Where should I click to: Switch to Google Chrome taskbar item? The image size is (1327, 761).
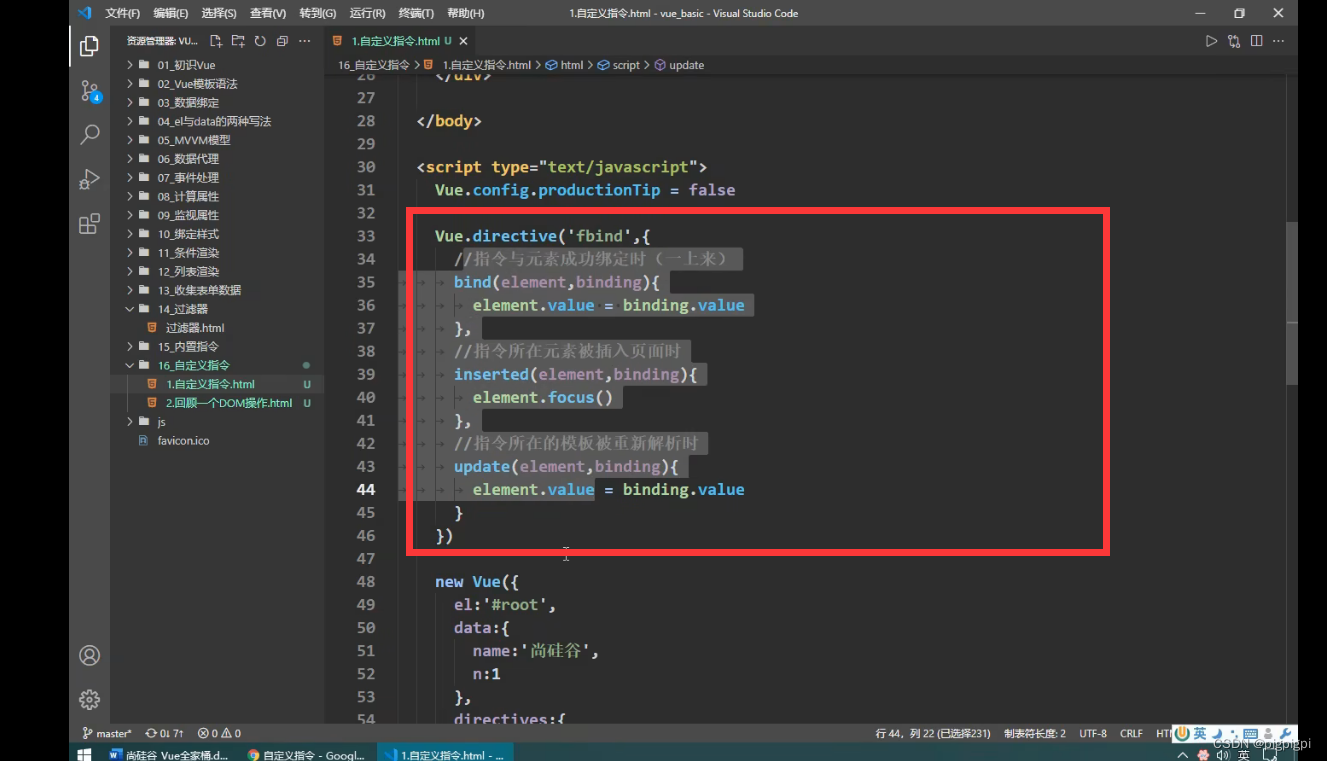click(x=306, y=755)
